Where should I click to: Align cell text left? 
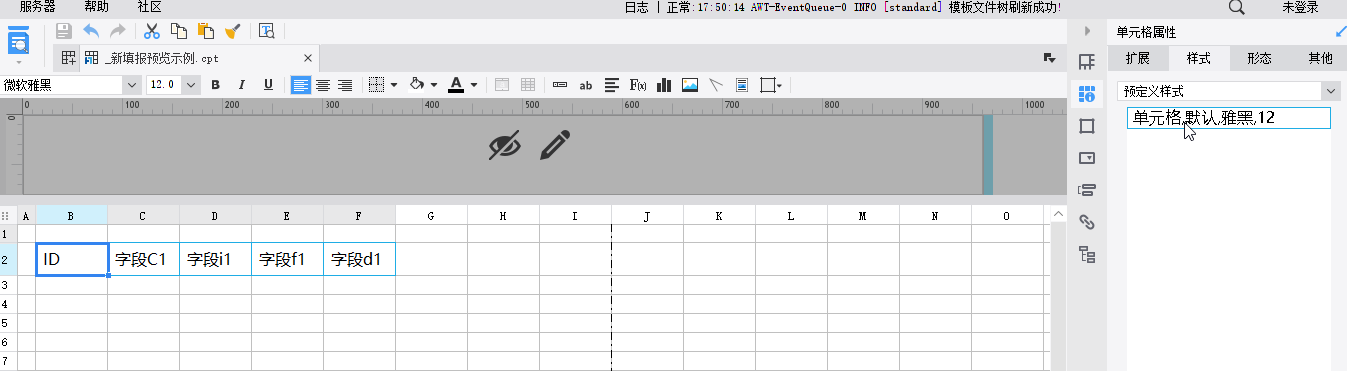coord(300,85)
